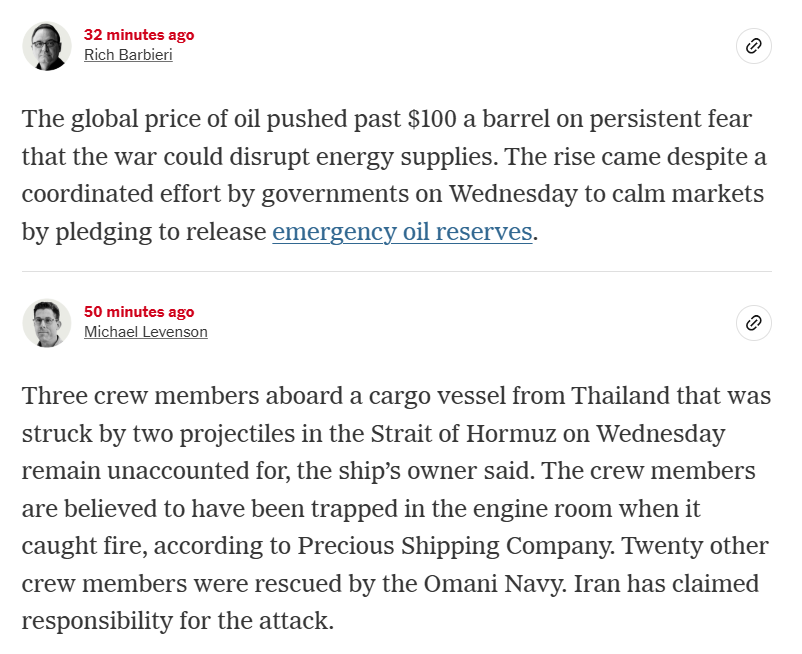Click the "50 minutes ago" timestamp
The height and width of the screenshot is (654, 802).
pyautogui.click(x=139, y=312)
